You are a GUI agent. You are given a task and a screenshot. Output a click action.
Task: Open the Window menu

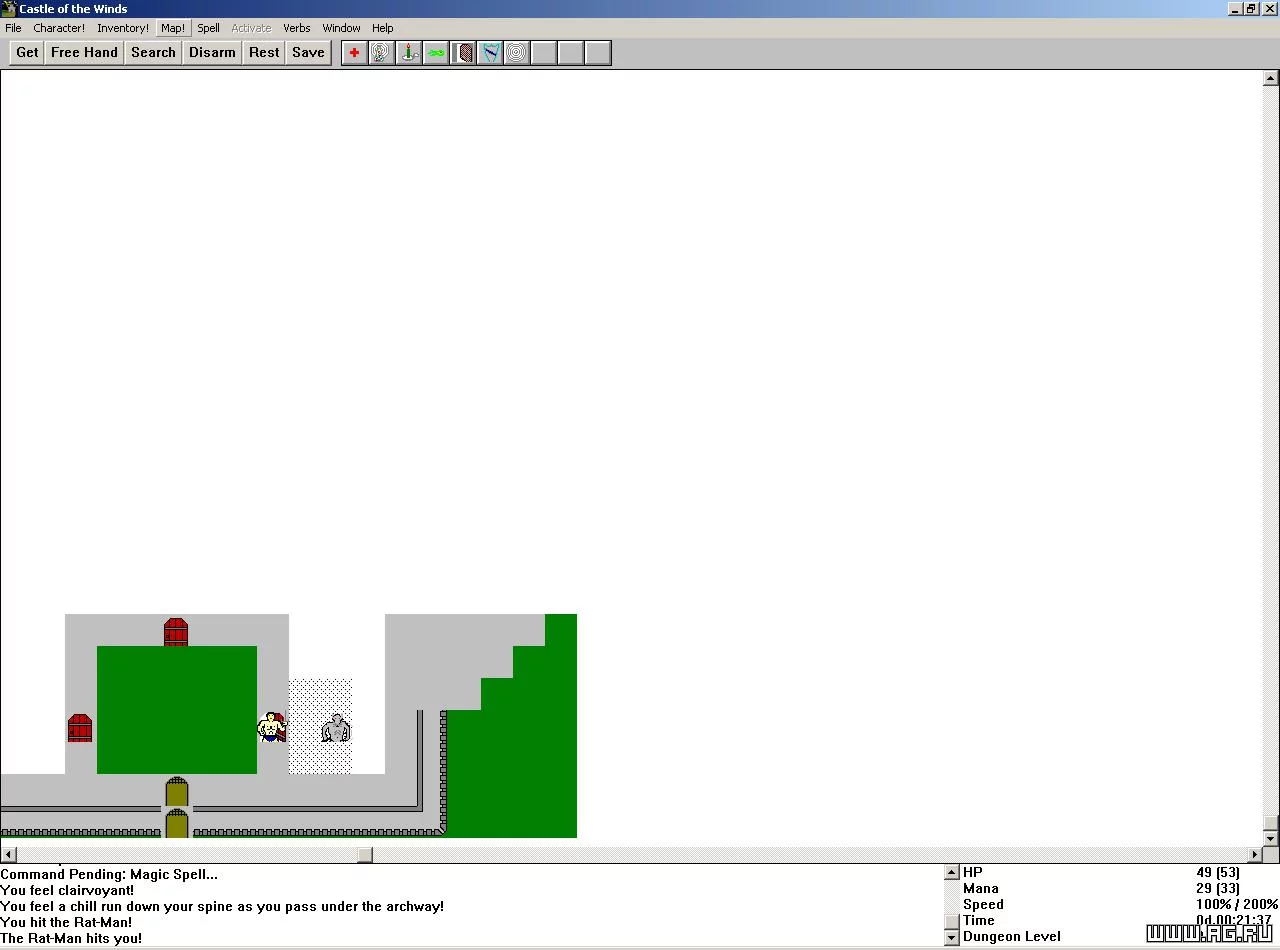(341, 28)
